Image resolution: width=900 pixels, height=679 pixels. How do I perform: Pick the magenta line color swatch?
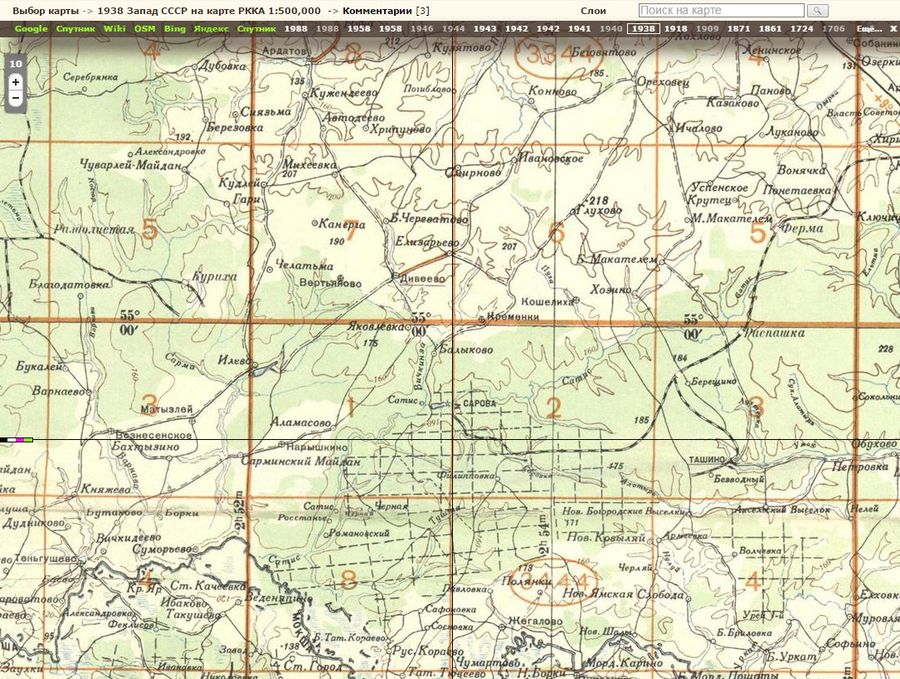pyautogui.click(x=20, y=439)
